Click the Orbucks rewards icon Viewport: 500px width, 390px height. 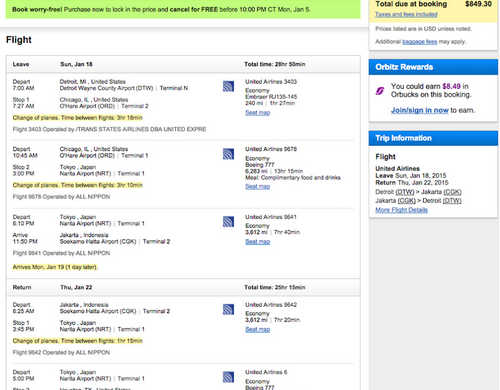380,91
